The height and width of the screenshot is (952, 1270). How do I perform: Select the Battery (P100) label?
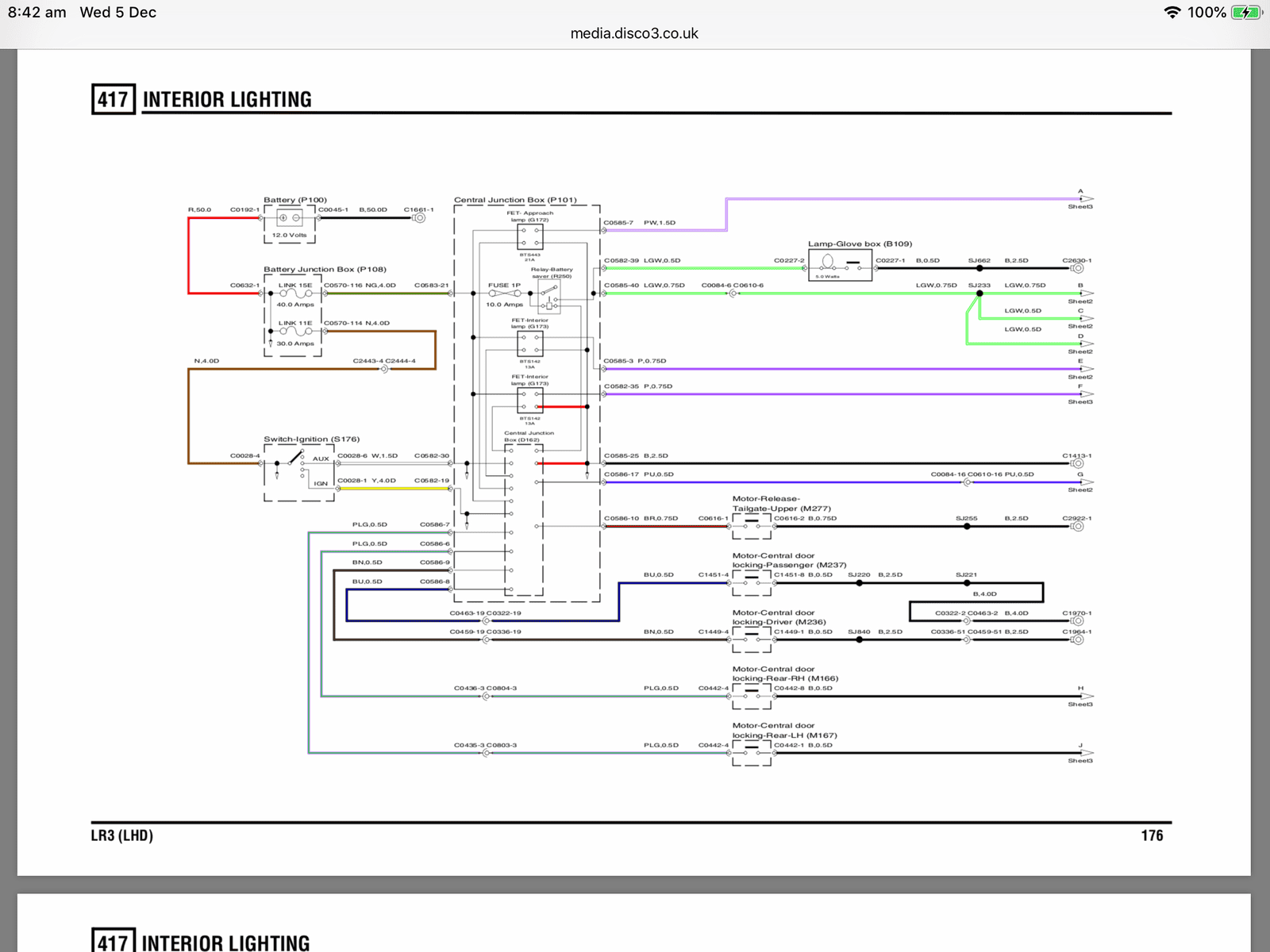pyautogui.click(x=295, y=200)
